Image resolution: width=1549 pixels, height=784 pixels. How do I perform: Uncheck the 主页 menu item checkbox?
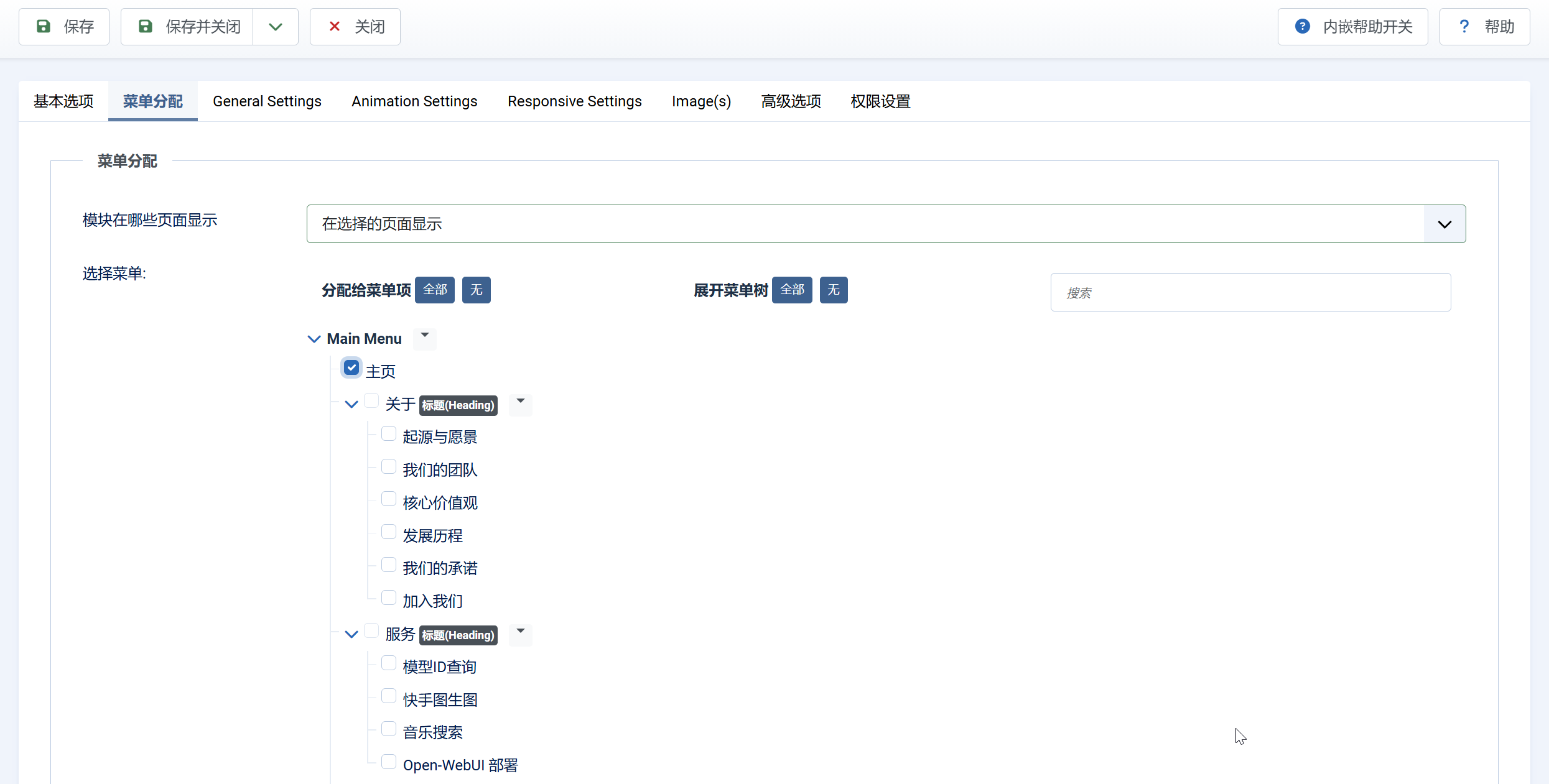pos(351,368)
